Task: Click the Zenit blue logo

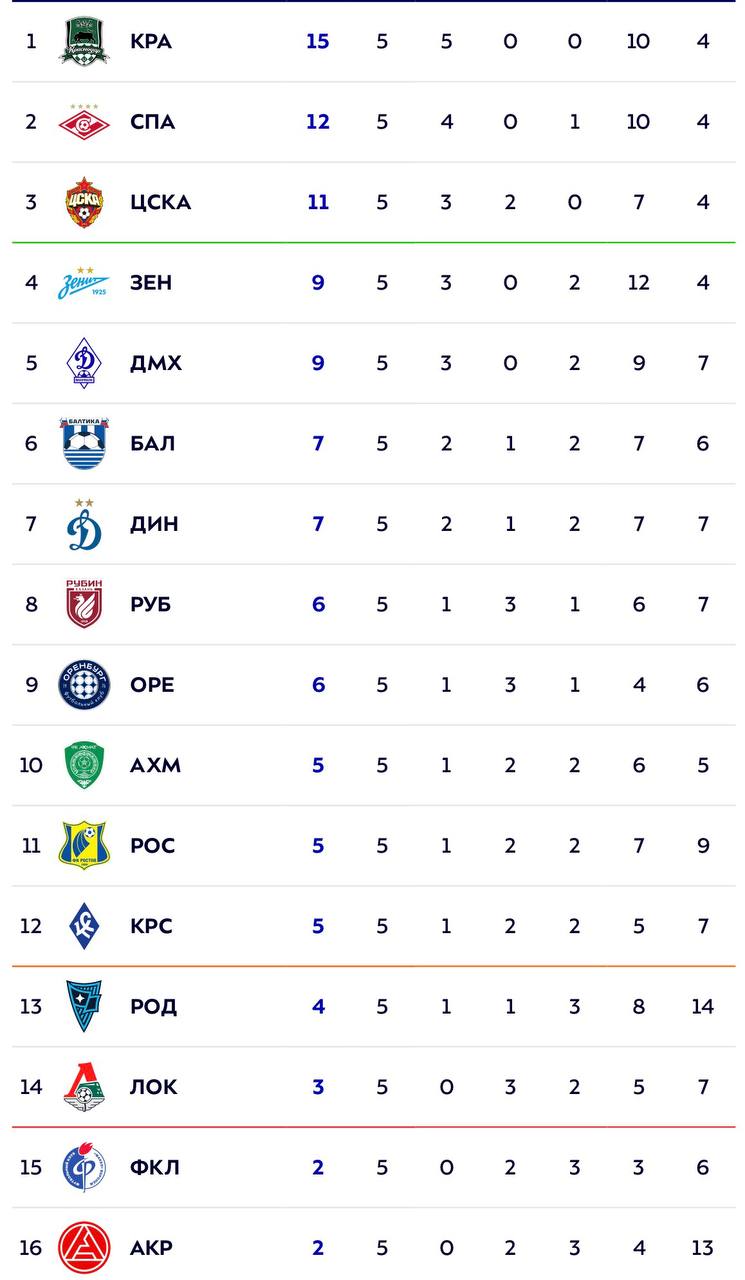Action: pyautogui.click(x=83, y=282)
